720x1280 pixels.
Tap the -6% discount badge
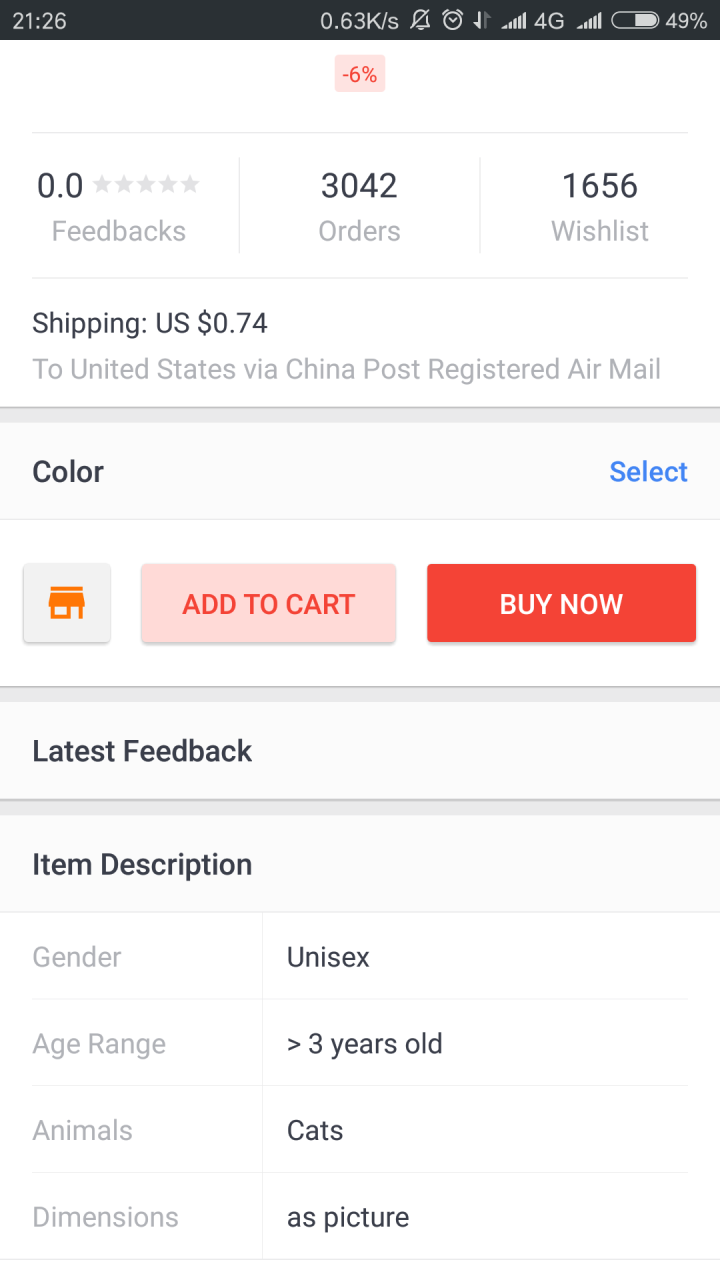click(x=359, y=74)
